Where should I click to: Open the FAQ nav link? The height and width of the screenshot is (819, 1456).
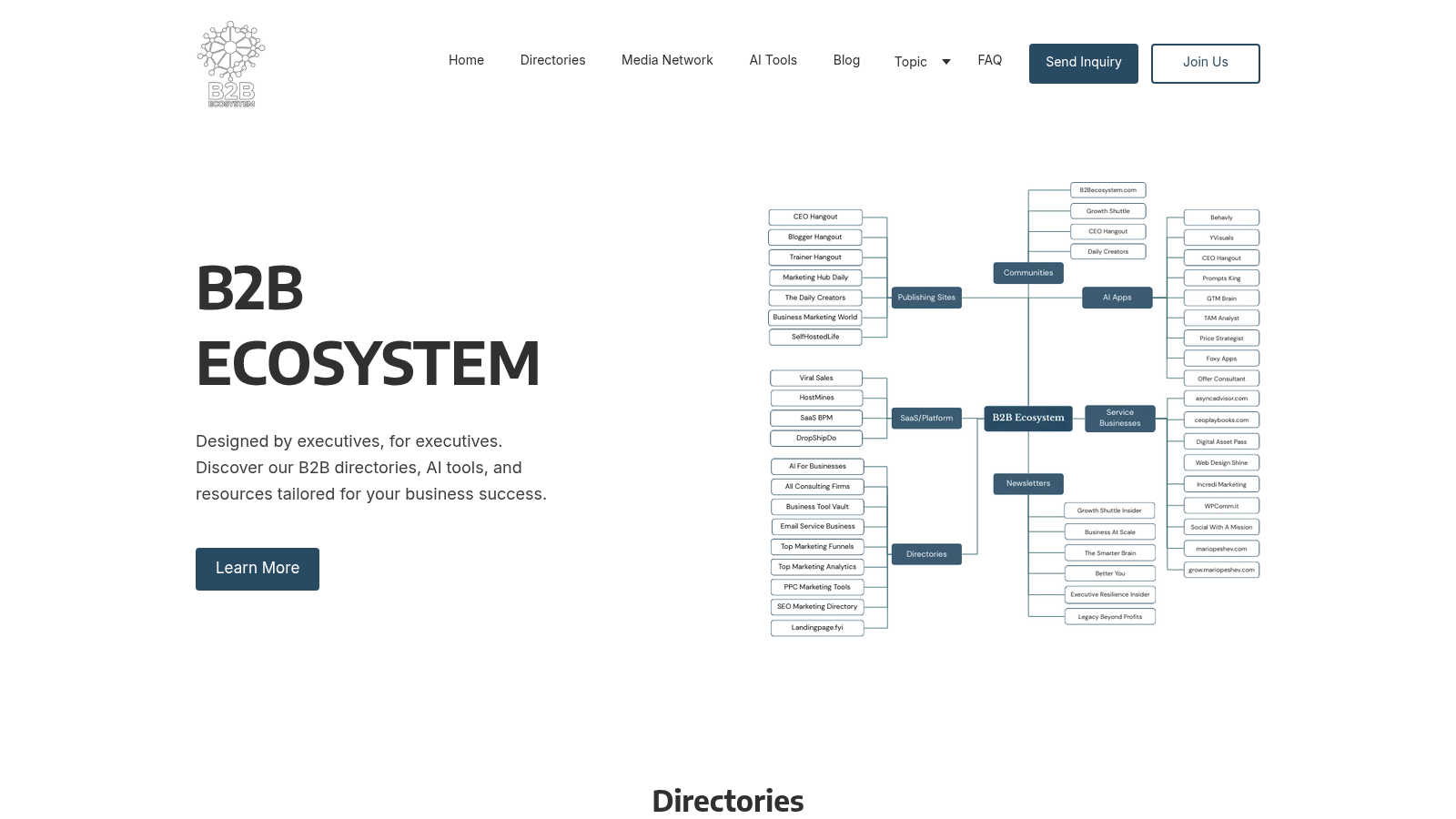pos(989,60)
